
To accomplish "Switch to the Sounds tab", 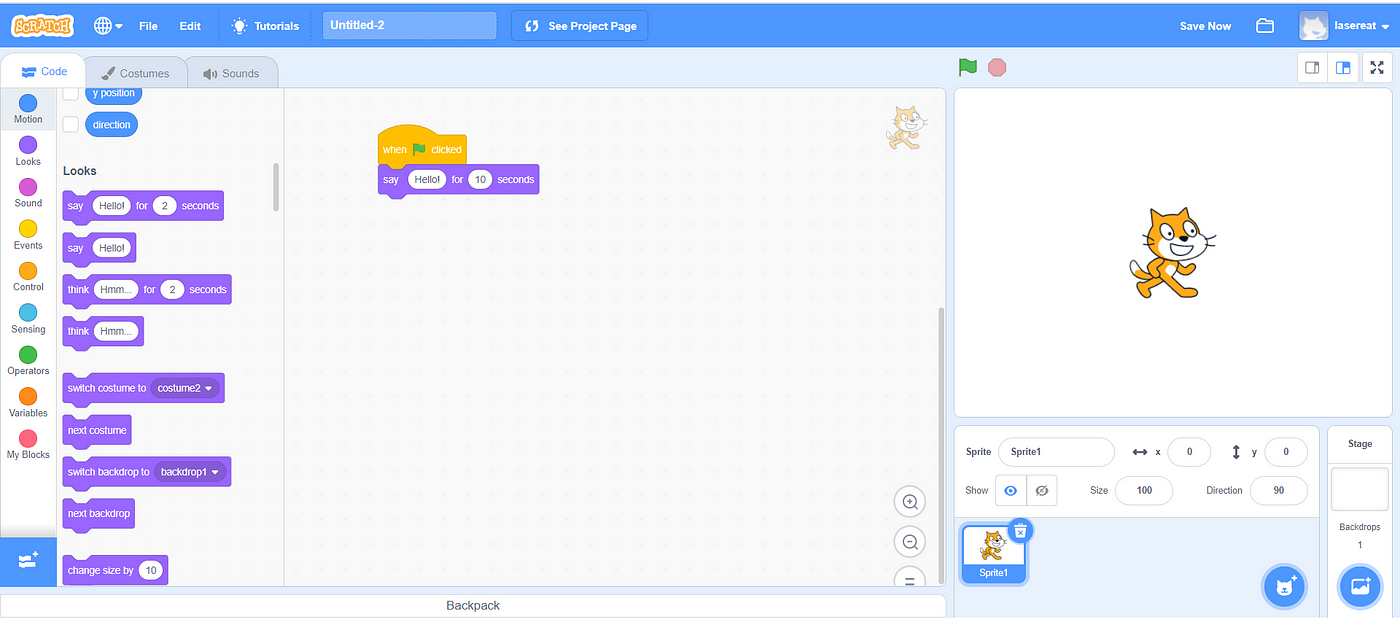I will [x=231, y=73].
